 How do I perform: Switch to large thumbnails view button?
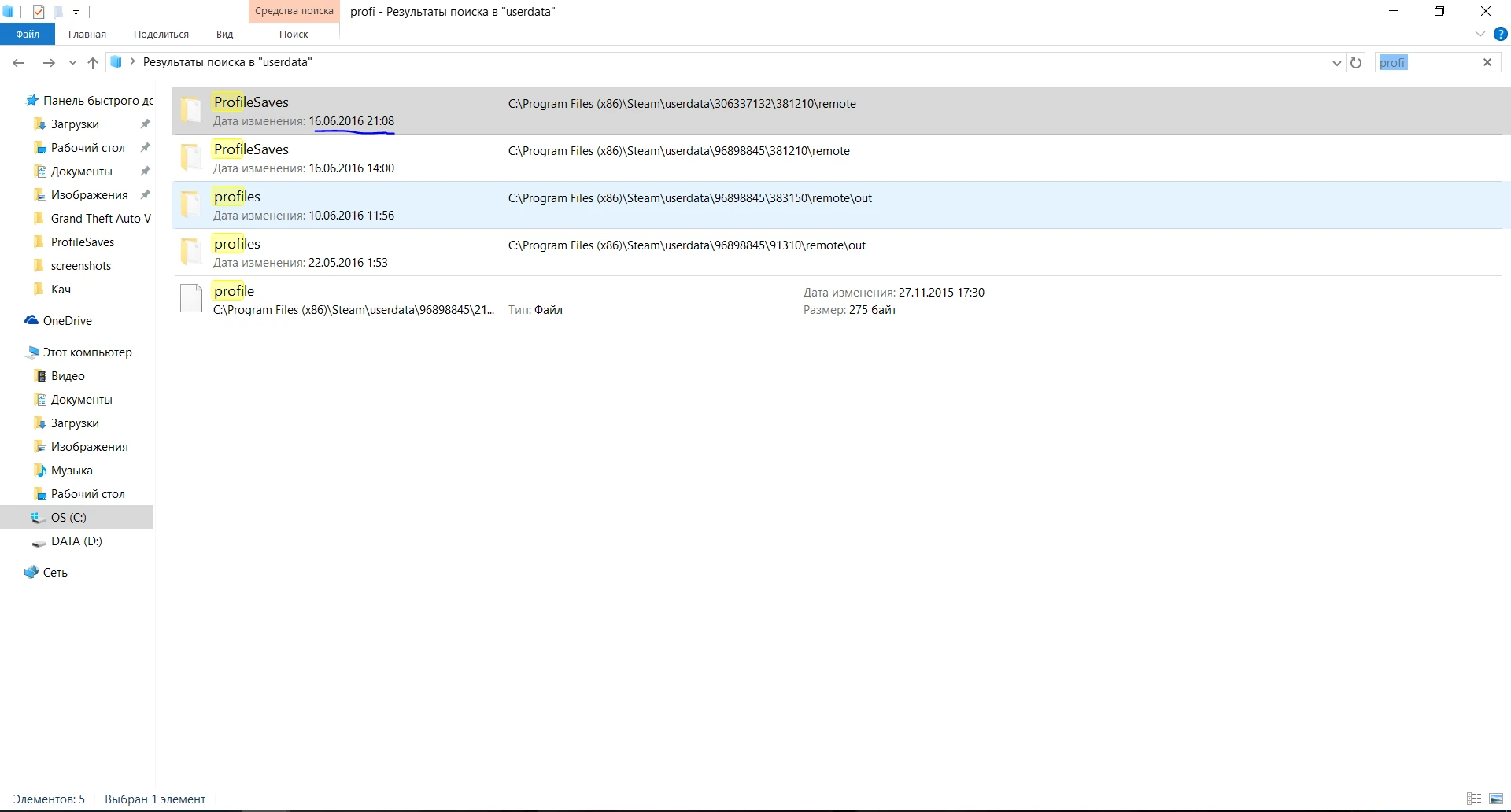click(x=1496, y=799)
